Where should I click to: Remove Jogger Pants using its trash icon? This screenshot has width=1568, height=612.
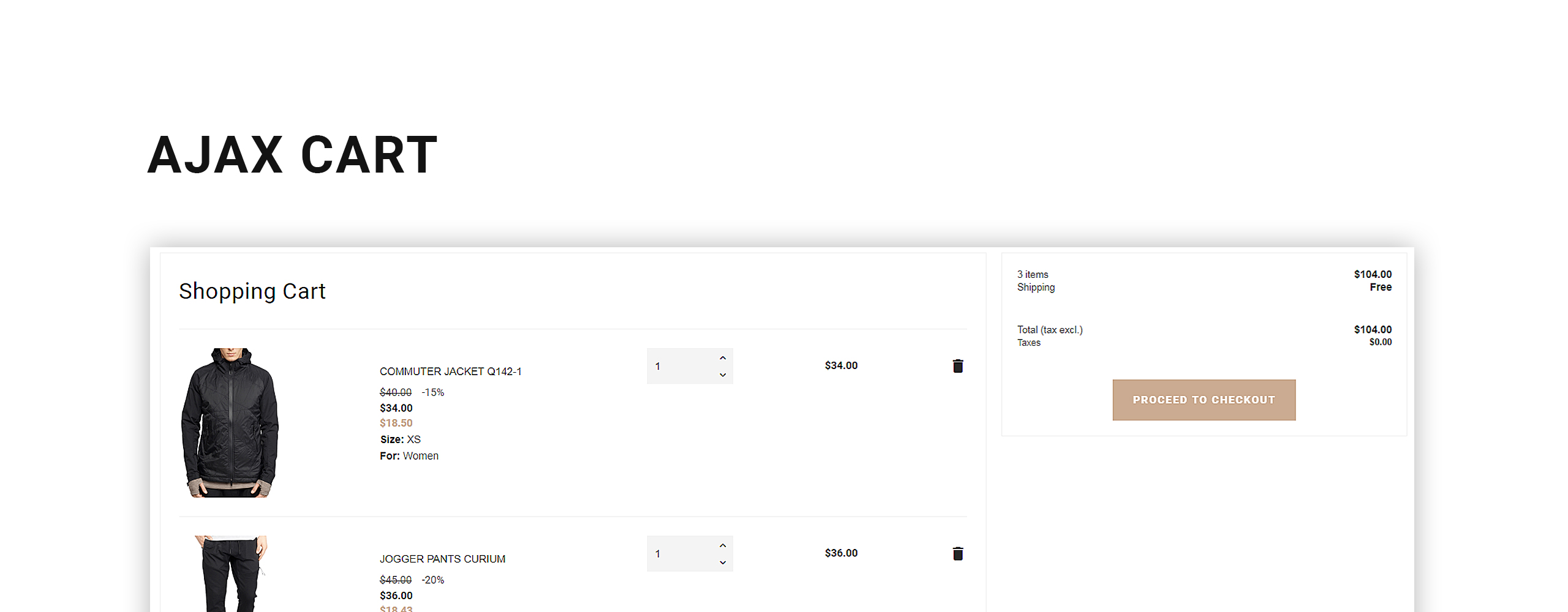[x=958, y=554]
